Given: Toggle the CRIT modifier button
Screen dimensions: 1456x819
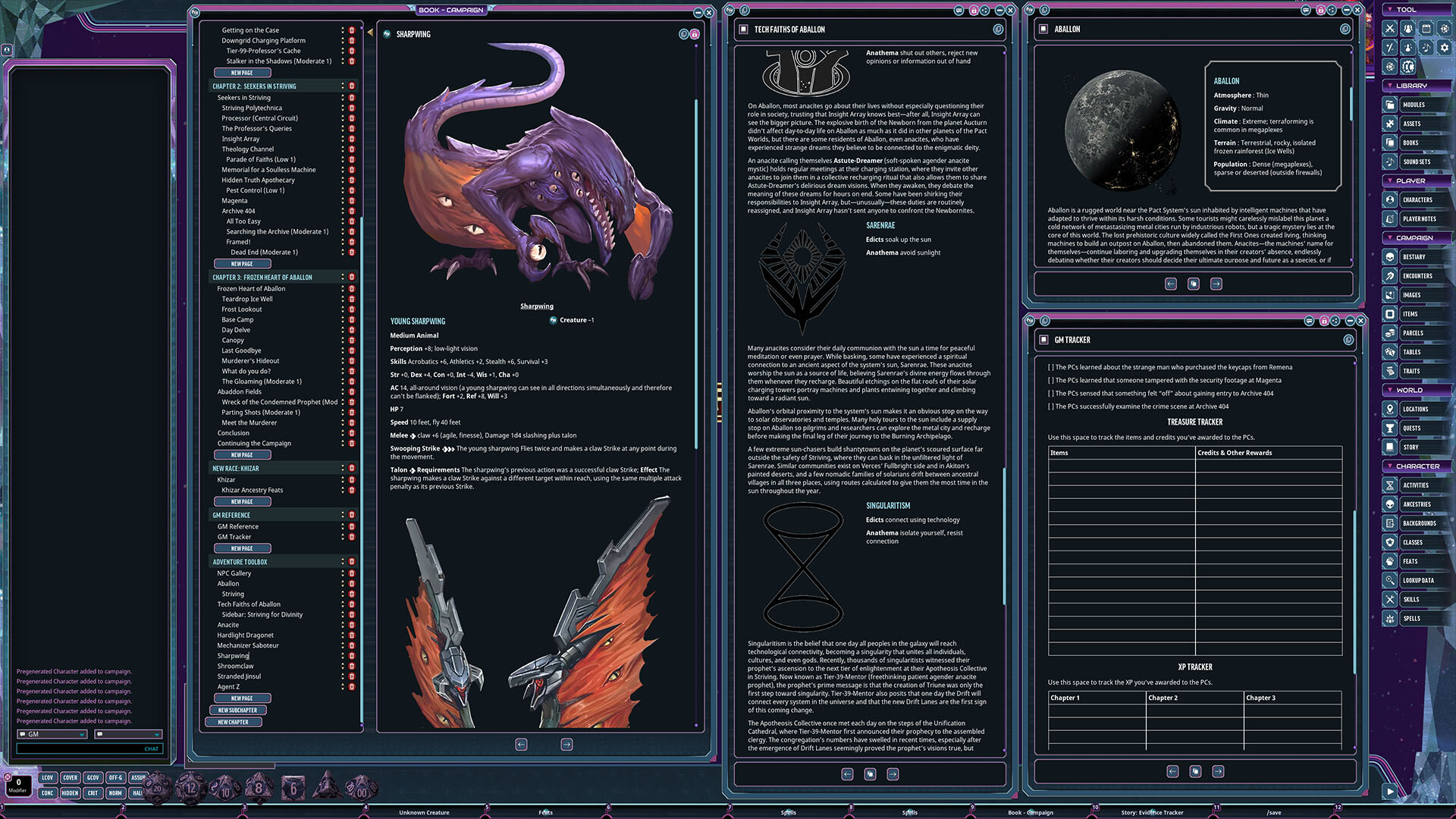Looking at the screenshot, I should point(93,793).
